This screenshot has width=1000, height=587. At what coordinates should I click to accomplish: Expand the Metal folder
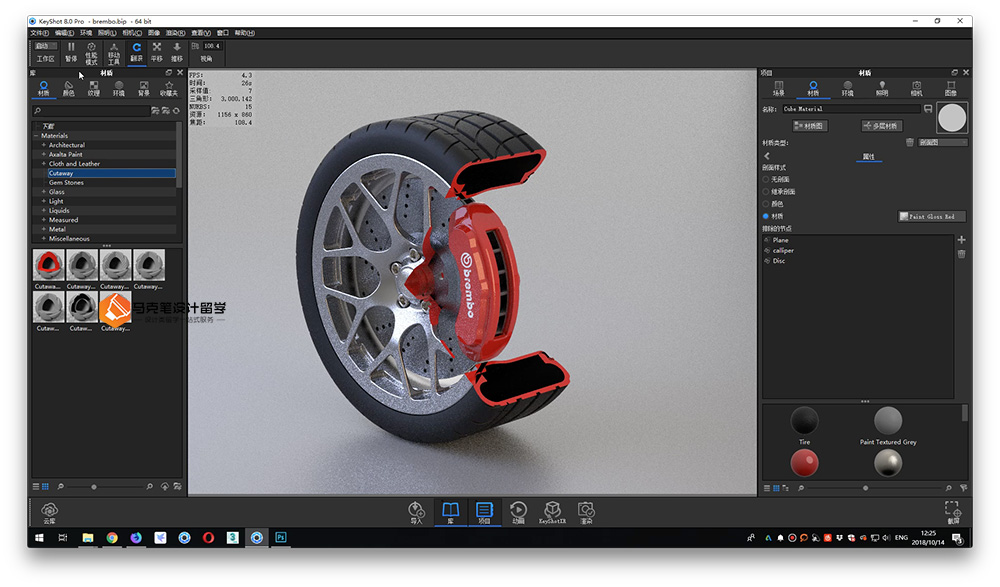point(44,229)
